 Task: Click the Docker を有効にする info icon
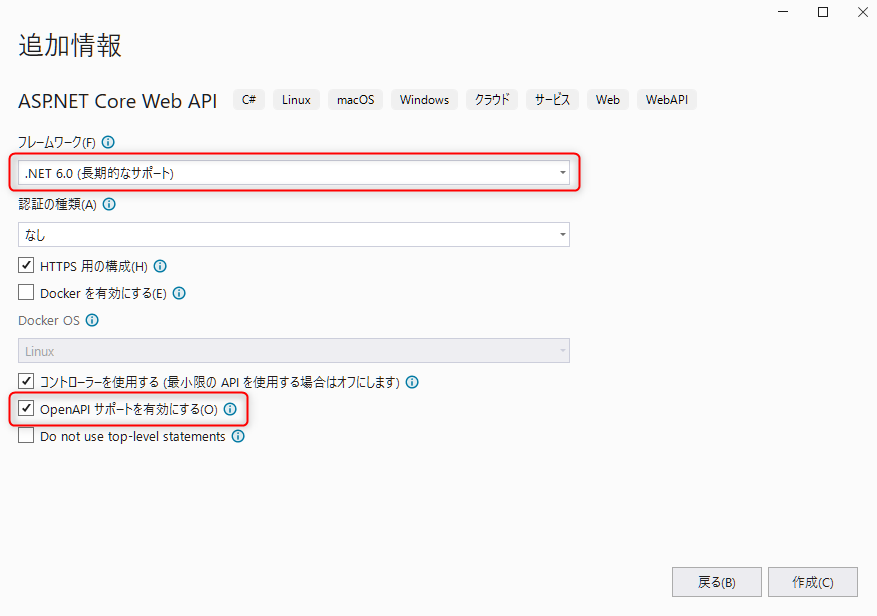pyautogui.click(x=178, y=293)
